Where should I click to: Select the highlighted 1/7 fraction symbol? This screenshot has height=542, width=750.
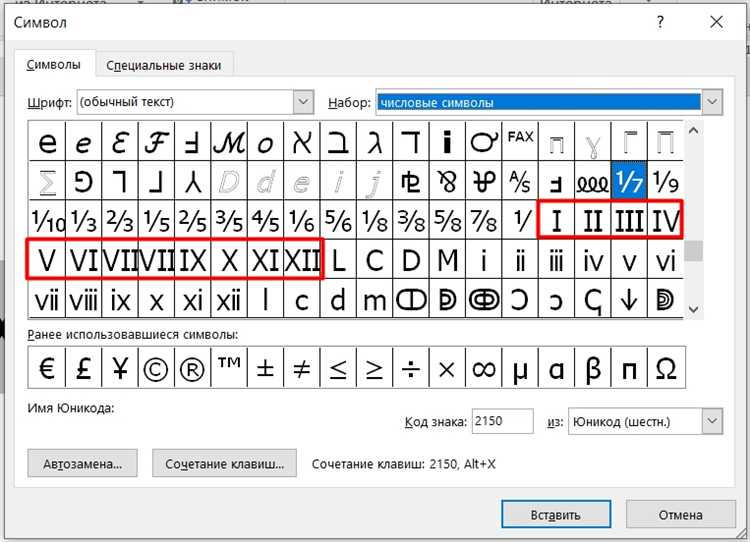point(629,181)
